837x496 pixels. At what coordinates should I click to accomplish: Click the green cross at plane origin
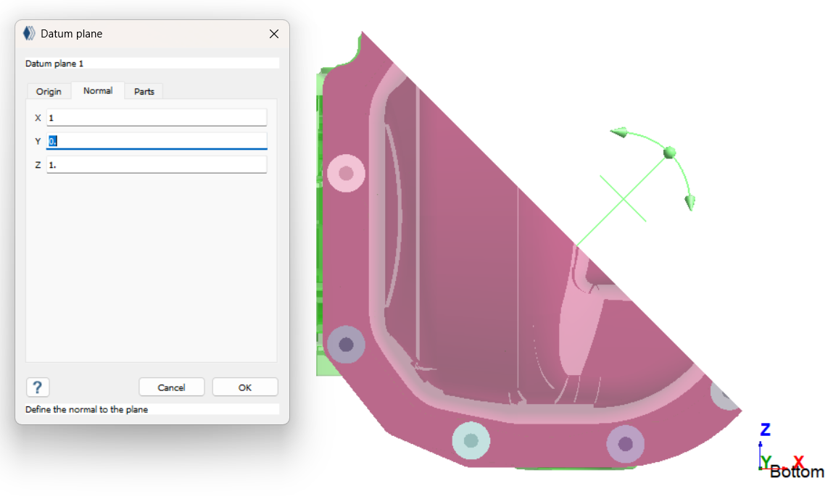[624, 198]
